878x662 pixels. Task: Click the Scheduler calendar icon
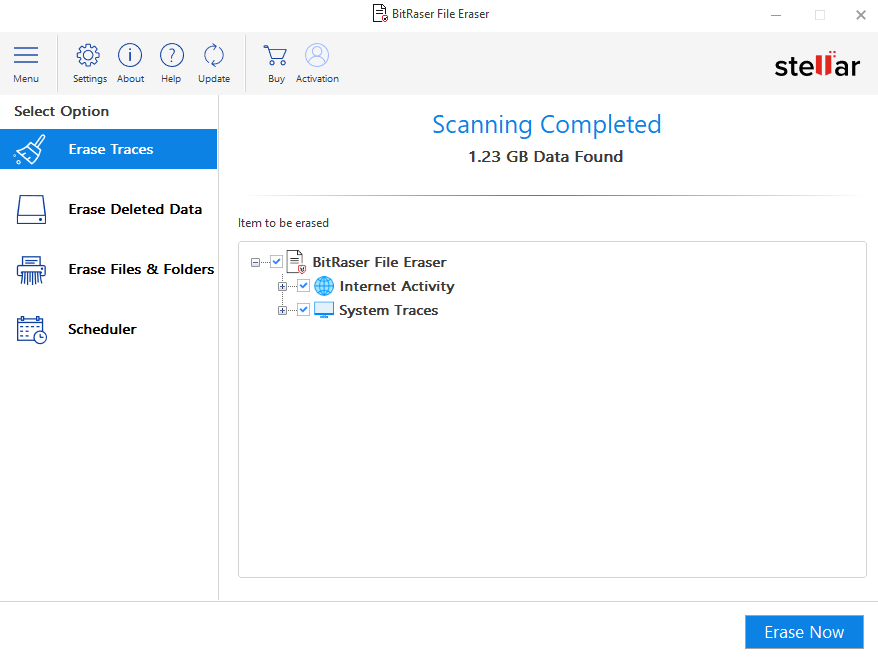(31, 329)
